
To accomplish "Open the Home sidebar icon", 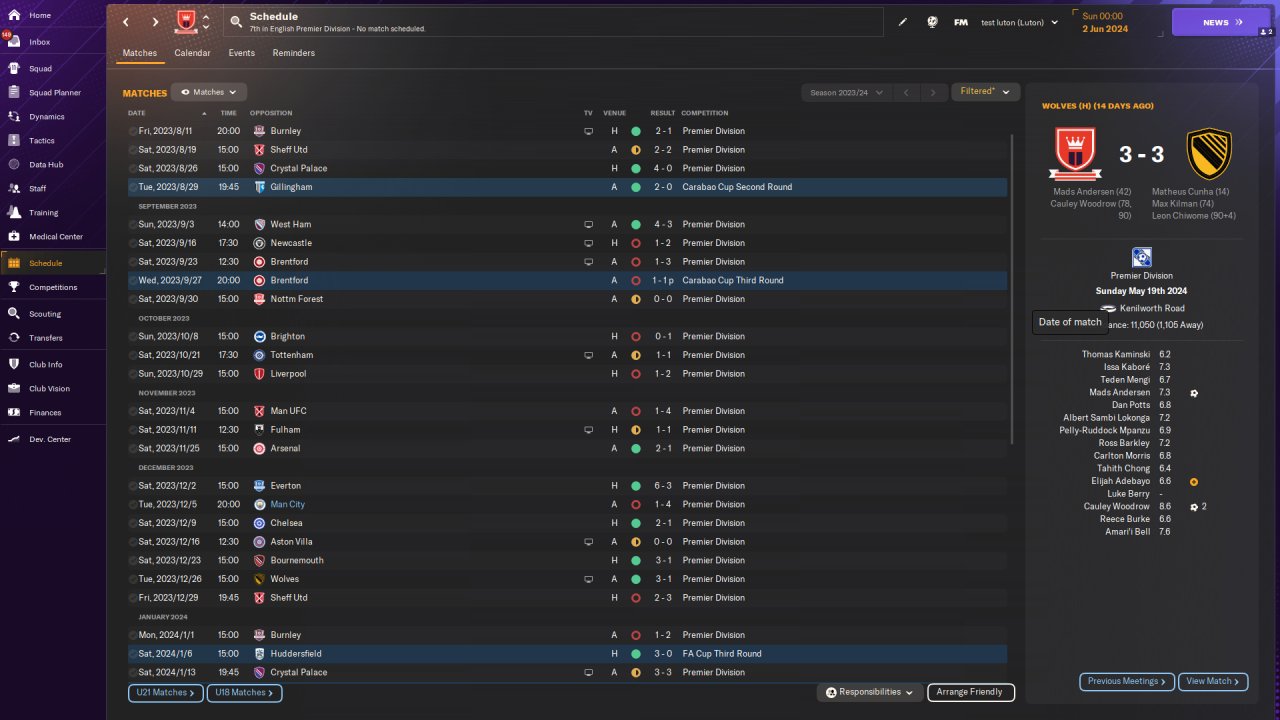I will coord(13,16).
